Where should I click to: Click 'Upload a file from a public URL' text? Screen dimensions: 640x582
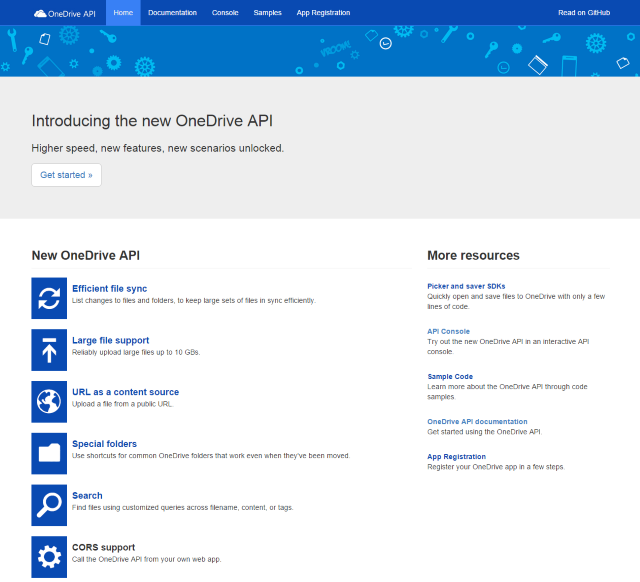coord(122,404)
